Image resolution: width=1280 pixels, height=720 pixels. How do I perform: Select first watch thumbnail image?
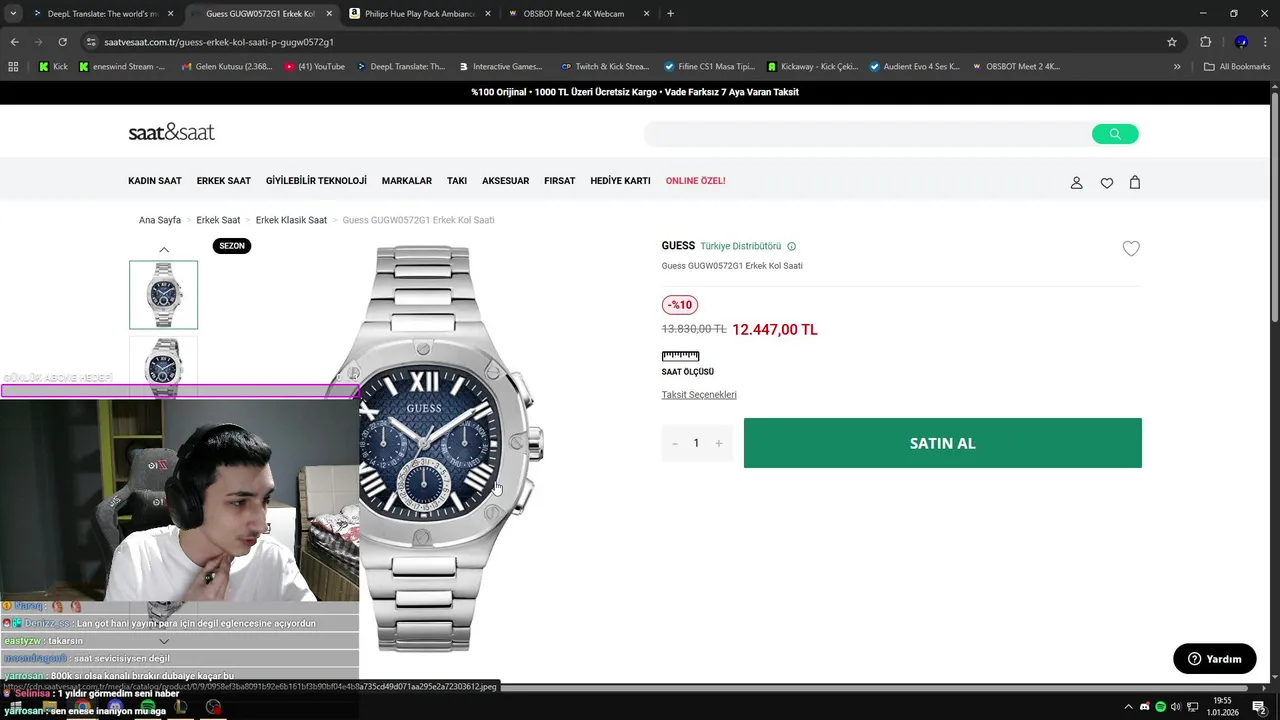[x=164, y=295]
